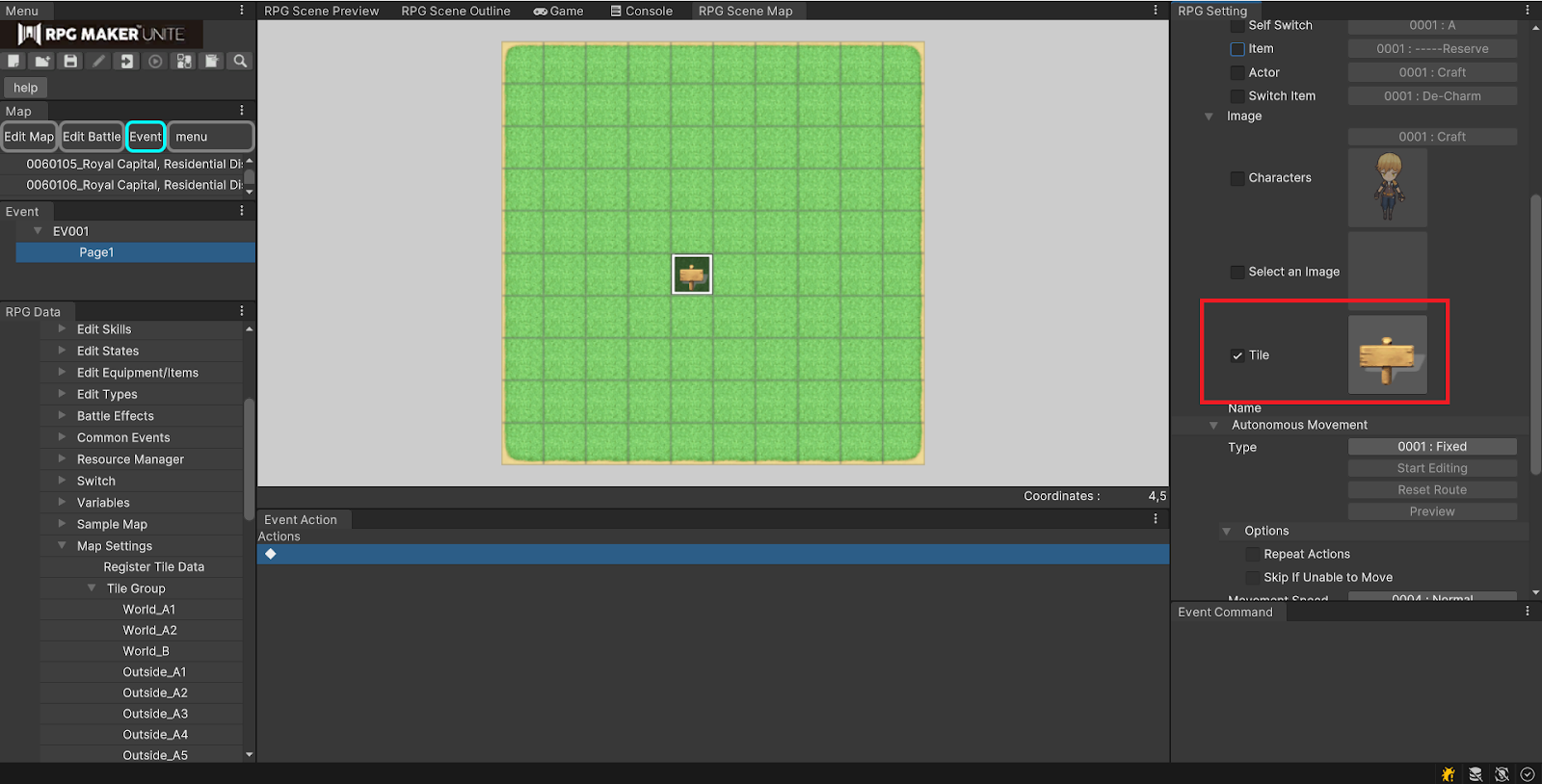1542x784 pixels.
Task: Enable the Repeat Actions option
Action: [x=1253, y=554]
